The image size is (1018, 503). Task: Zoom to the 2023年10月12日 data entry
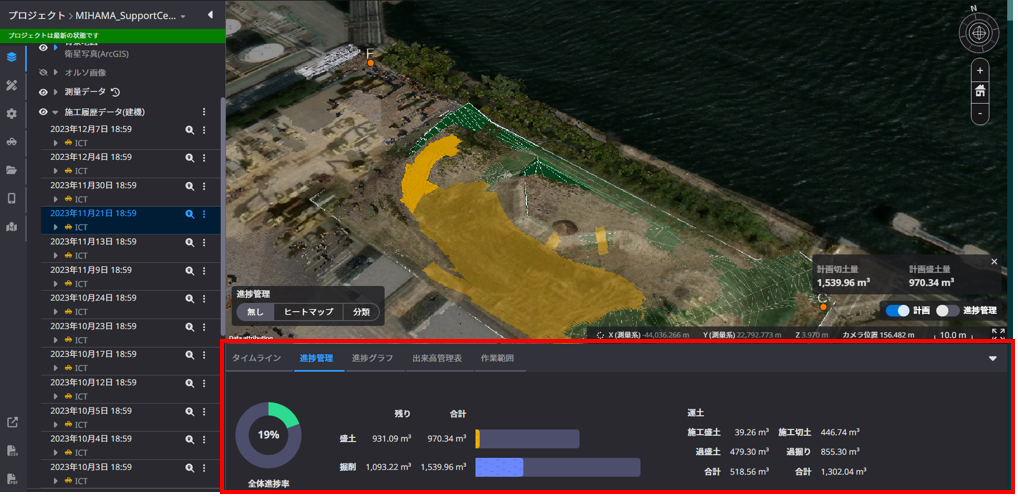(x=190, y=383)
